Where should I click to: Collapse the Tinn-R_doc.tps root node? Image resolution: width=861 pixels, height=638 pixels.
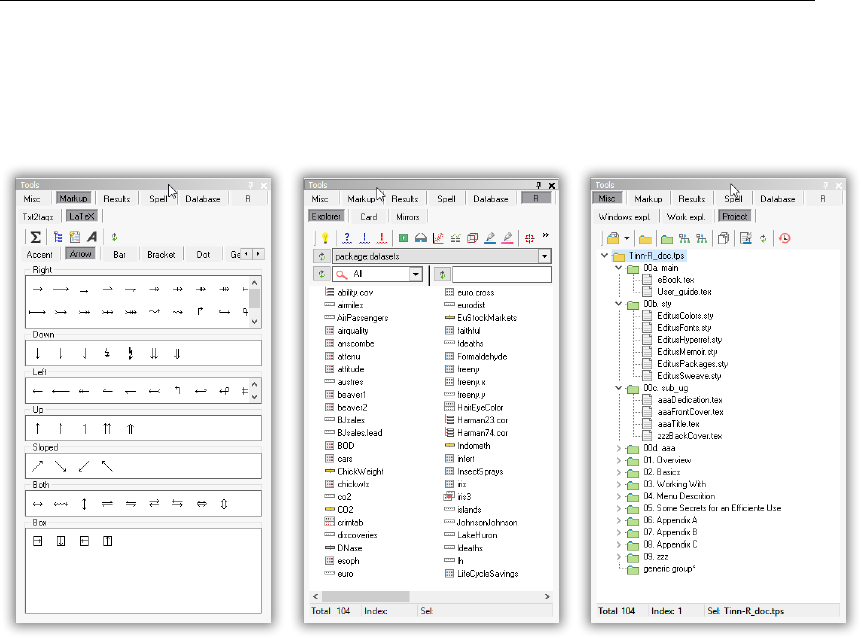point(605,256)
